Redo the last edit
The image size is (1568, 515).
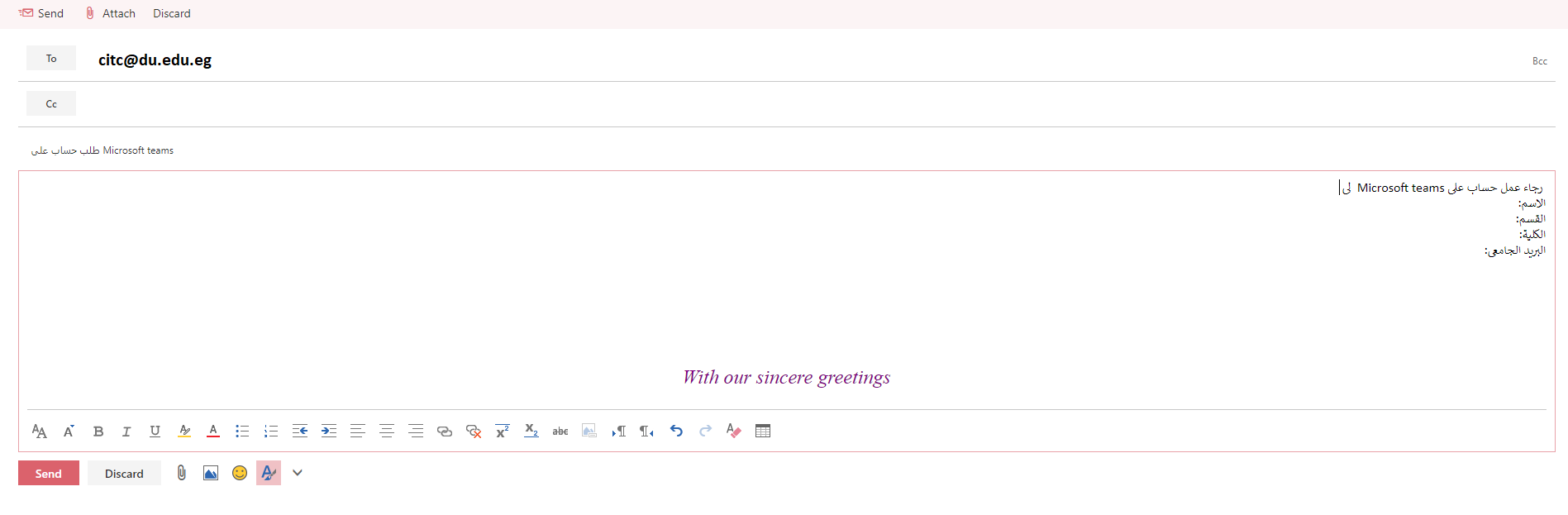(x=705, y=431)
